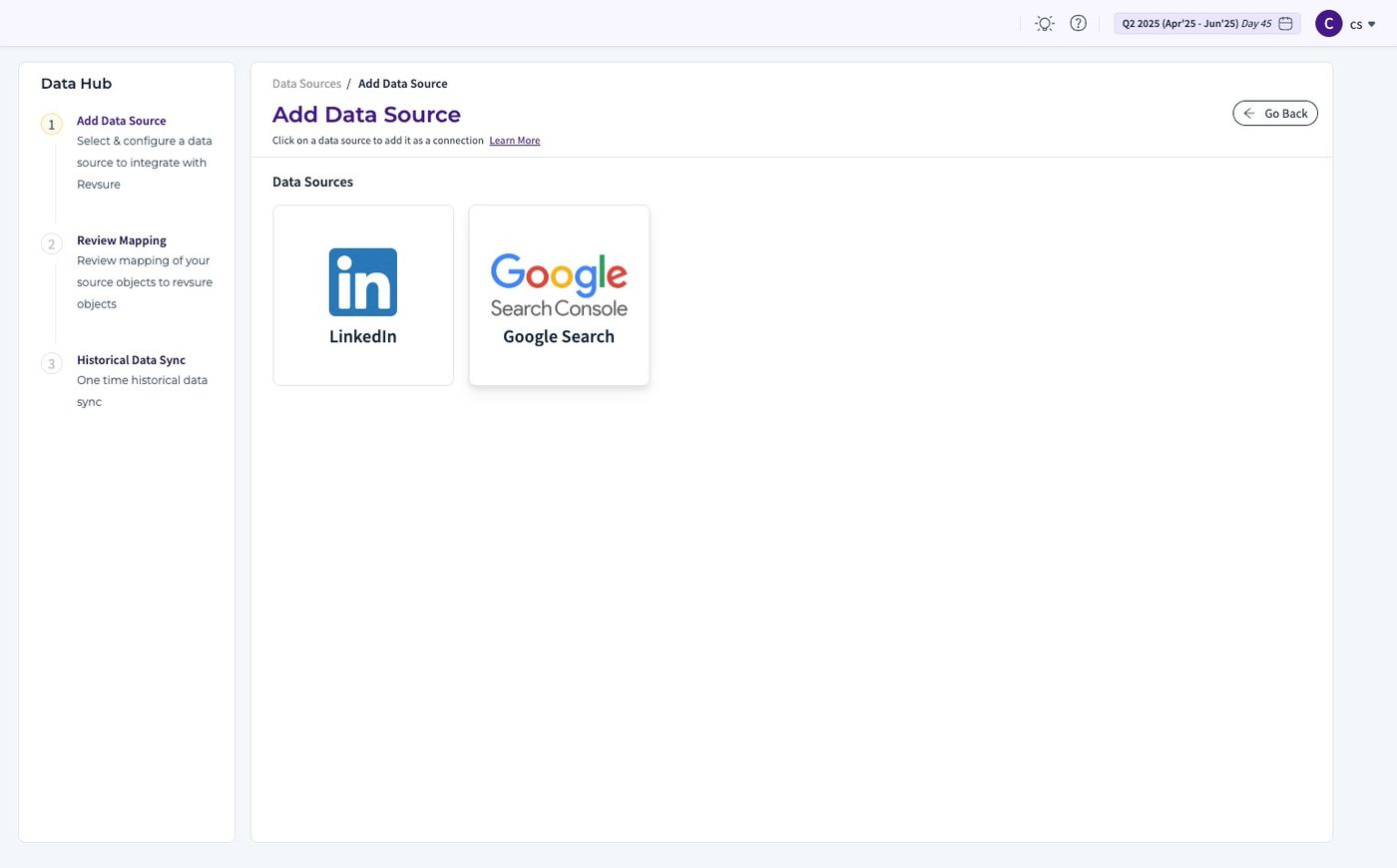The image size is (1397, 868).
Task: Toggle the light/dark theme bulb icon
Action: (x=1045, y=23)
